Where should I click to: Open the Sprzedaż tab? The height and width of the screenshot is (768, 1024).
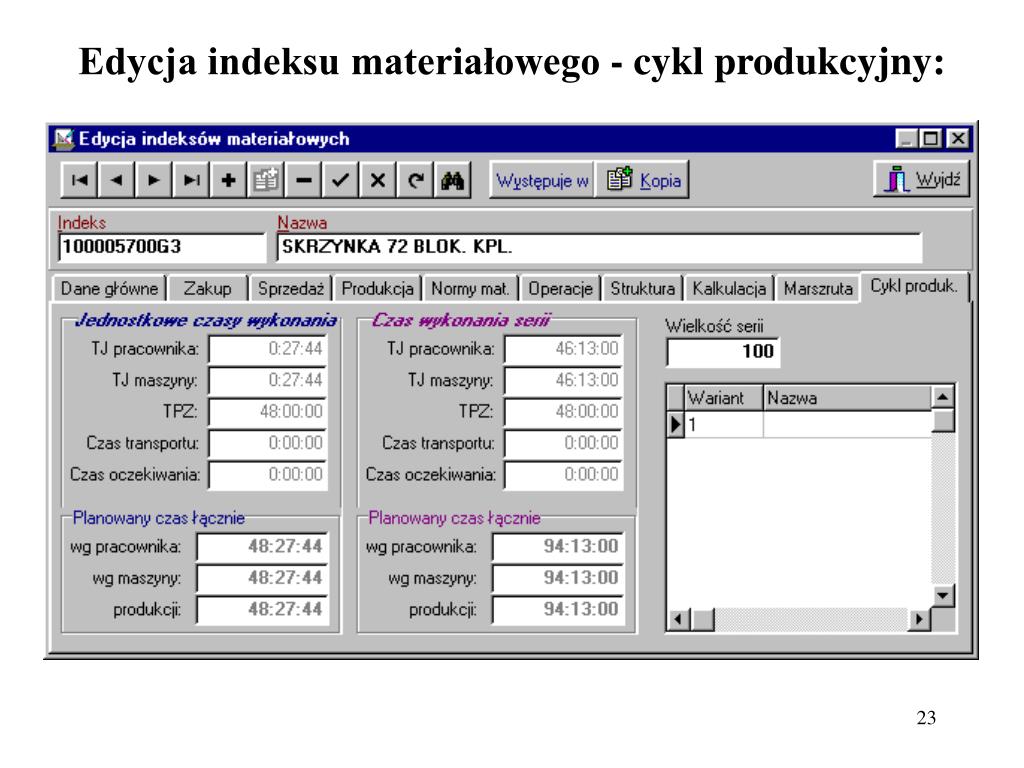[x=291, y=288]
